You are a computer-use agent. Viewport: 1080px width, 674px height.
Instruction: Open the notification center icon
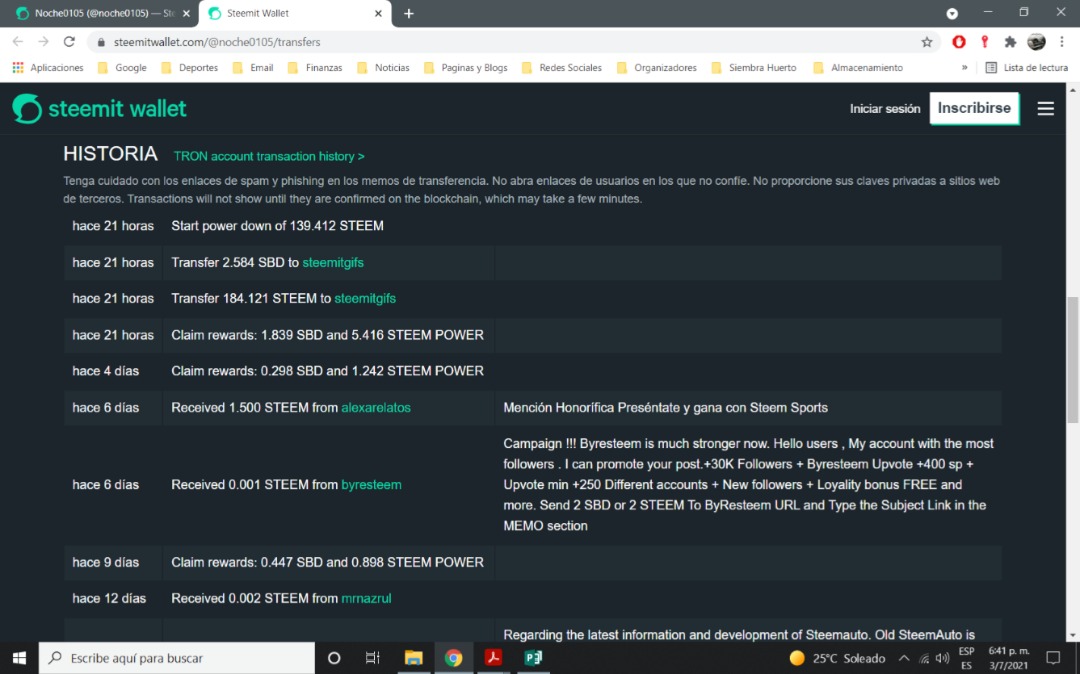click(x=1053, y=658)
